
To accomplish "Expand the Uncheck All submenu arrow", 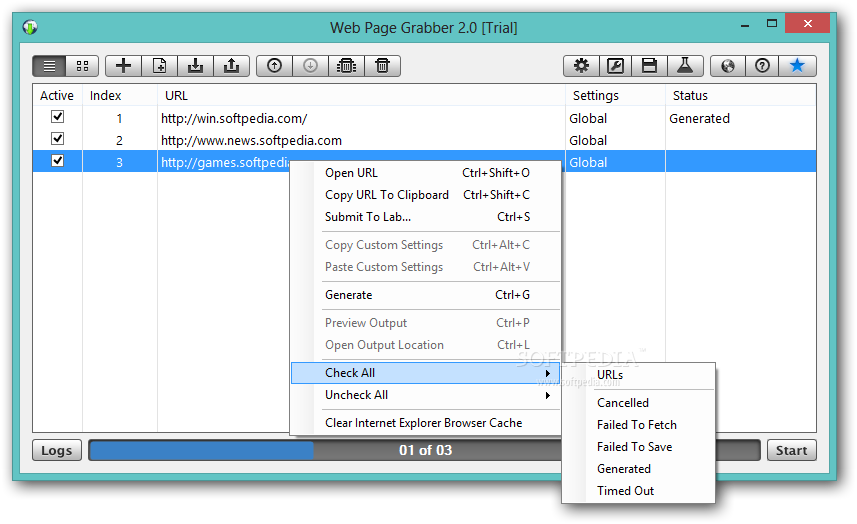I will point(548,395).
